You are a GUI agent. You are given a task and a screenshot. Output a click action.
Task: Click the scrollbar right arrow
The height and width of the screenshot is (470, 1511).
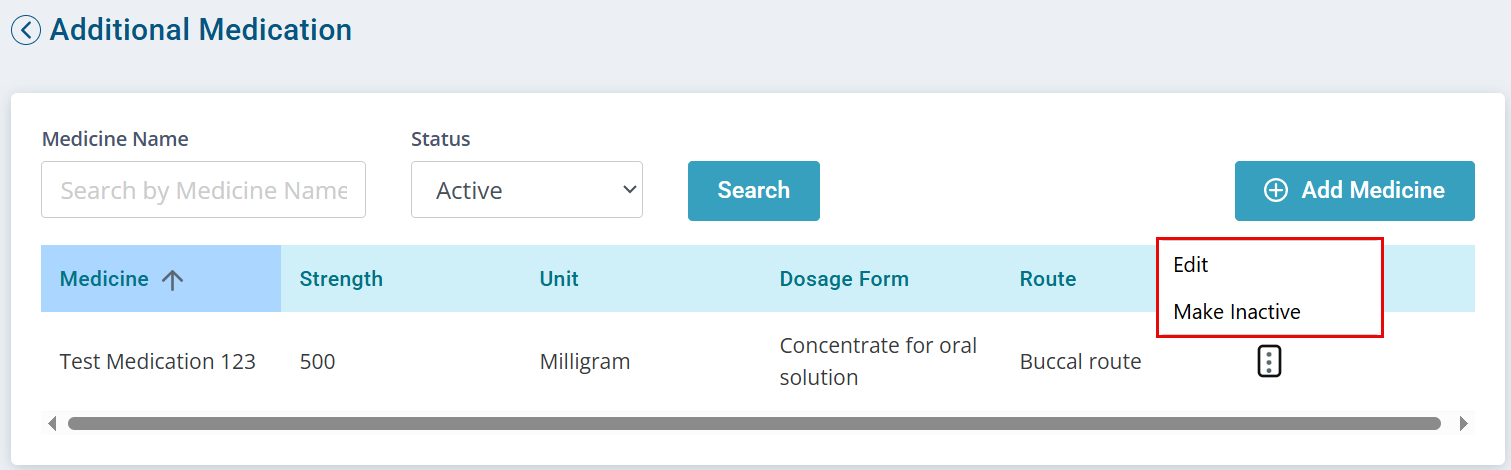[x=1464, y=424]
